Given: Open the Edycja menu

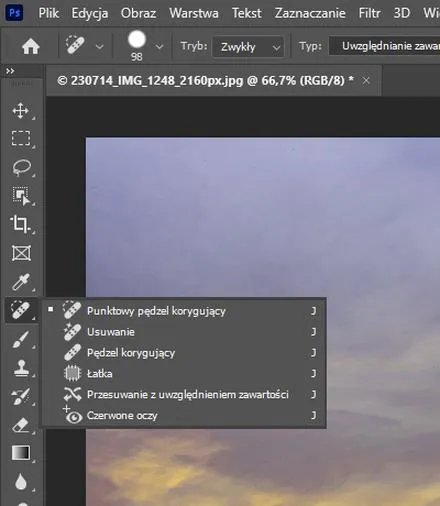Looking at the screenshot, I should pyautogui.click(x=90, y=14).
